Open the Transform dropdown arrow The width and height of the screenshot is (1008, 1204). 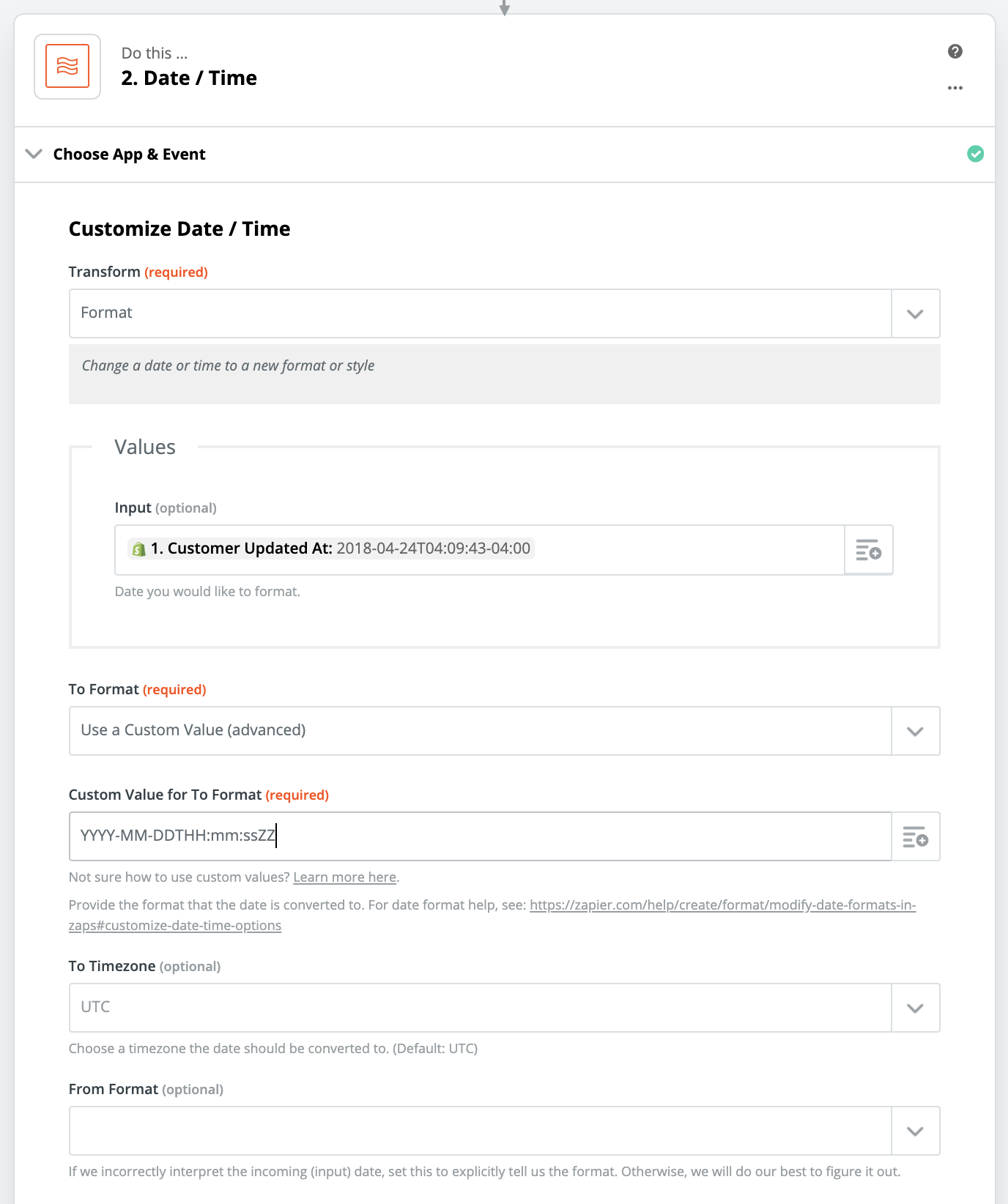click(915, 313)
